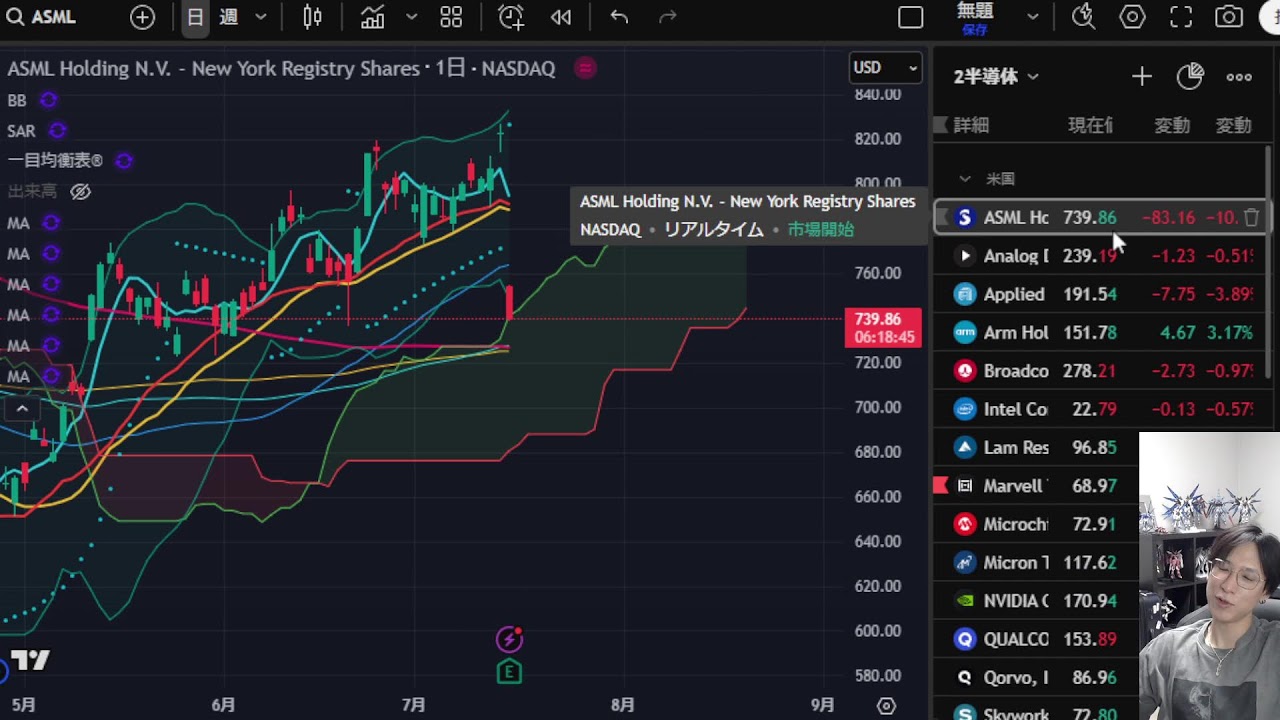Open the USD currency dropdown
1280x720 pixels.
(885, 67)
